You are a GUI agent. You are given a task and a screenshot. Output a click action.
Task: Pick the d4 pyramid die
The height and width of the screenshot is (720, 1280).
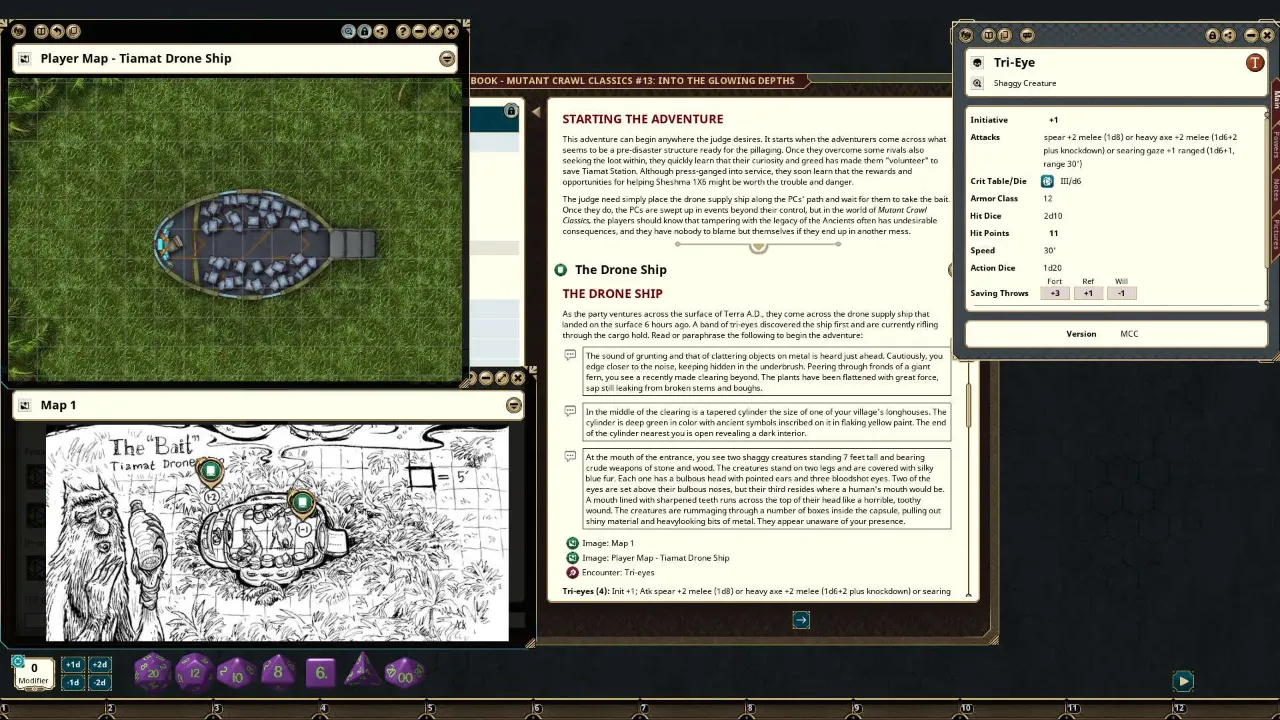[x=361, y=671]
